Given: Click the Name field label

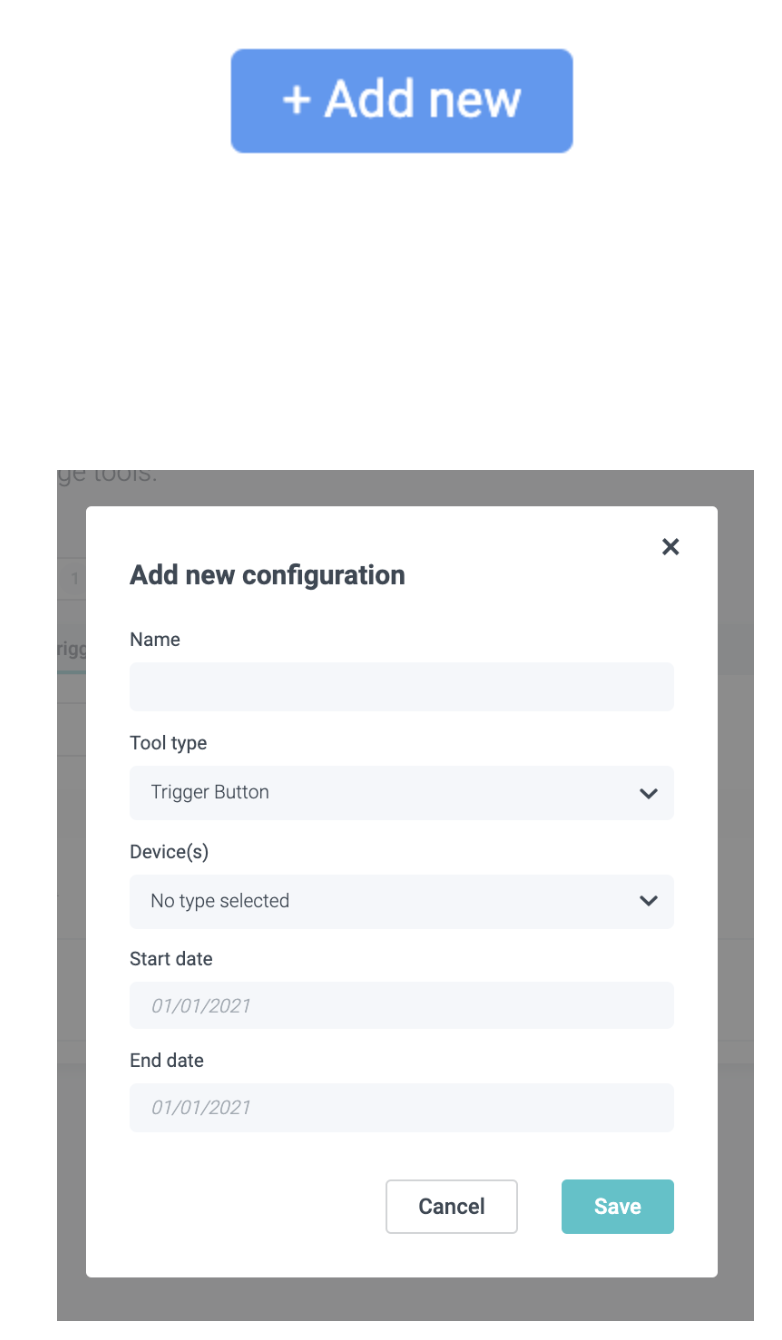Looking at the screenshot, I should [x=155, y=640].
